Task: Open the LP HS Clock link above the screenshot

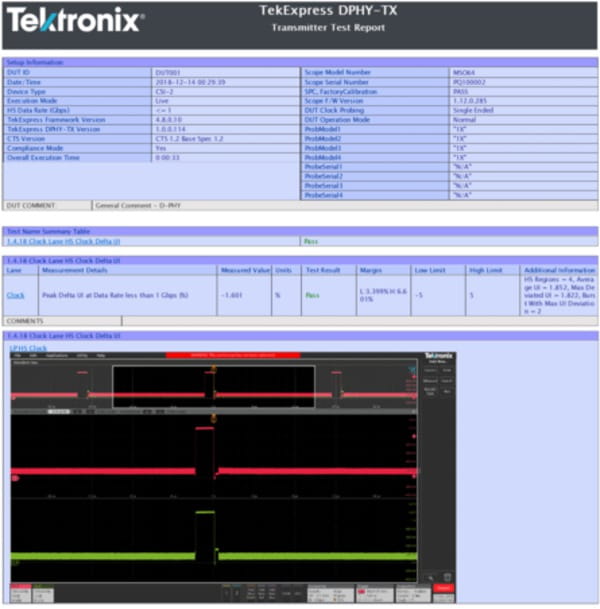Action: 27,347
